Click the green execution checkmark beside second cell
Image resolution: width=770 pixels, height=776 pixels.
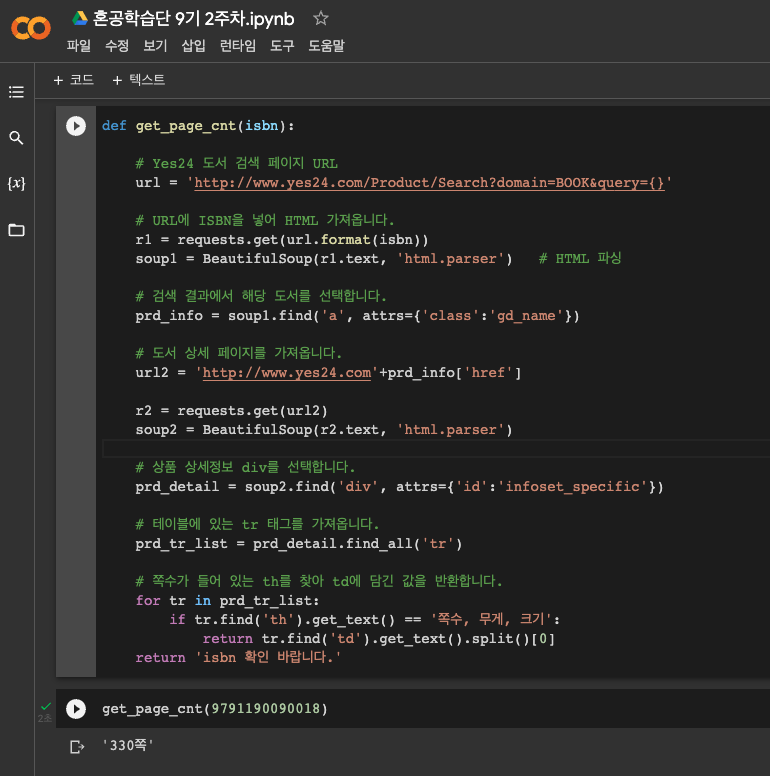tap(46, 706)
